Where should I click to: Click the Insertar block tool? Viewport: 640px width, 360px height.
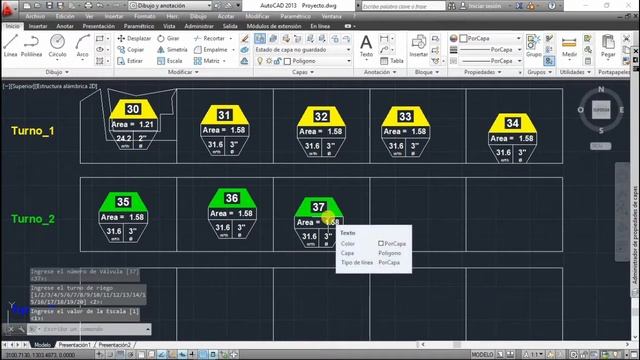click(418, 46)
